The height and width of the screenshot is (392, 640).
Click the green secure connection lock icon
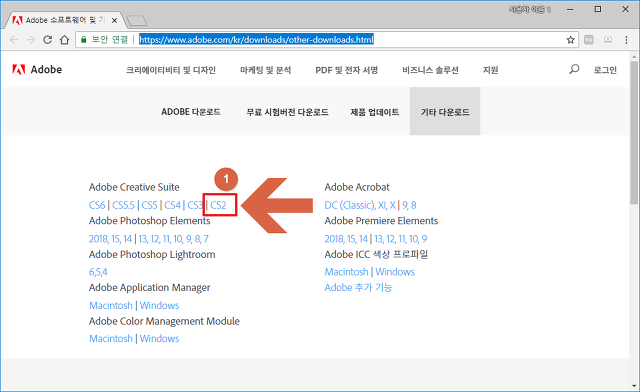[84, 40]
